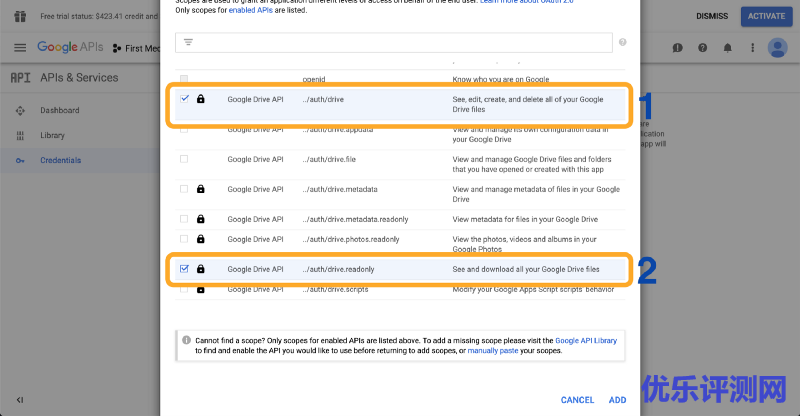
Task: Click ADD in the scopes dialog
Action: pos(617,400)
